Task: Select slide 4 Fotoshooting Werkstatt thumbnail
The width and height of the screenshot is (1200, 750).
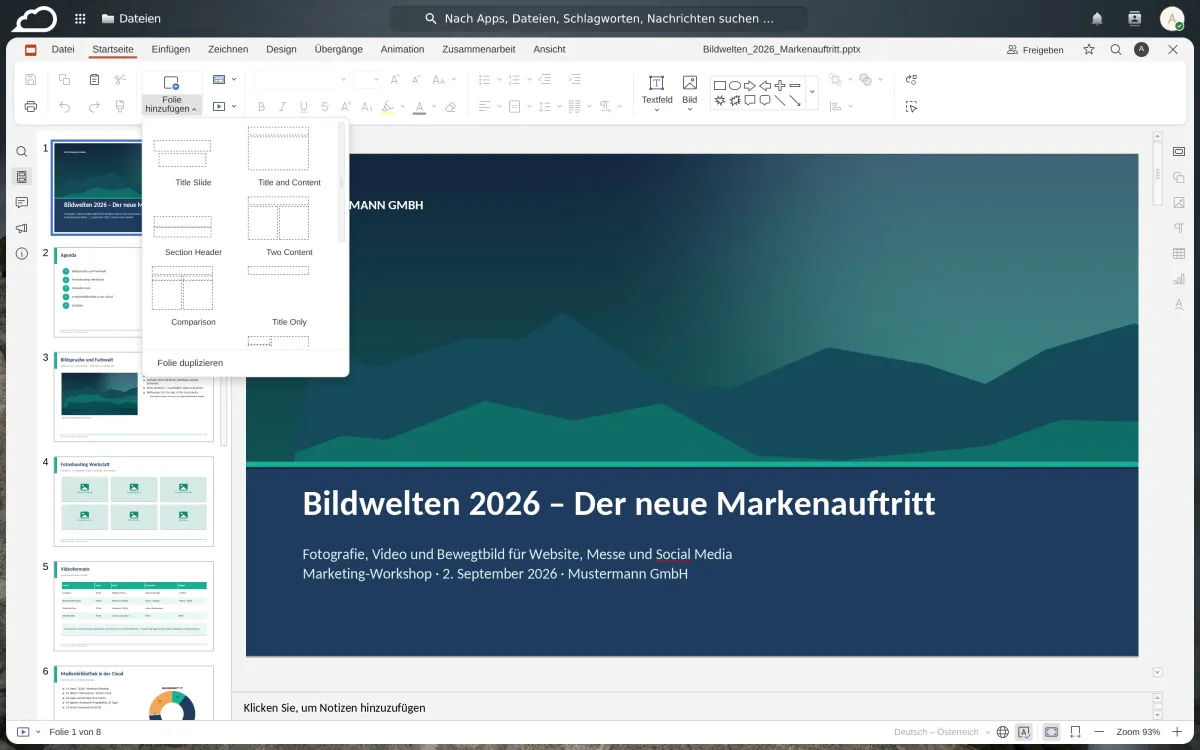Action: point(133,501)
